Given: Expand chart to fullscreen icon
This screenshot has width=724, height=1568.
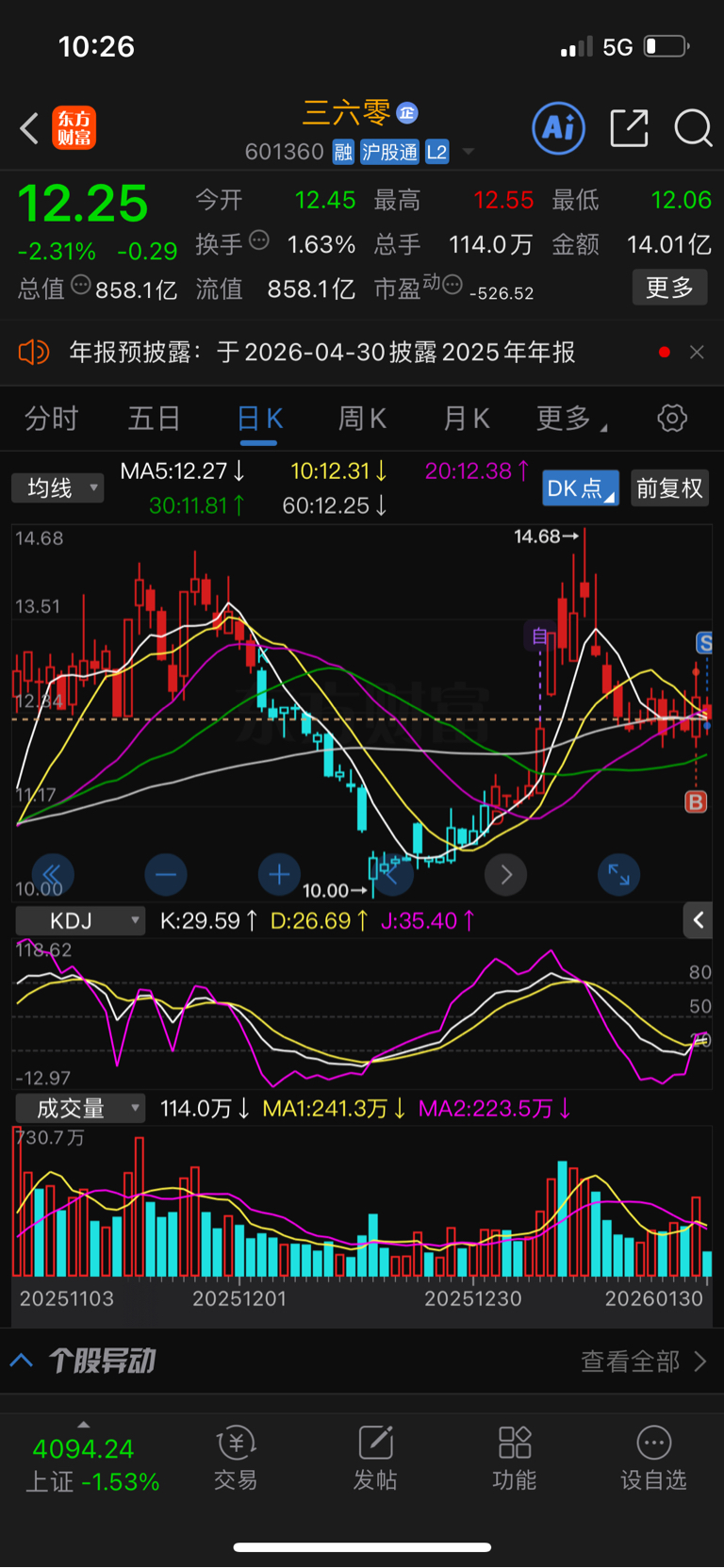Looking at the screenshot, I should click(x=619, y=875).
